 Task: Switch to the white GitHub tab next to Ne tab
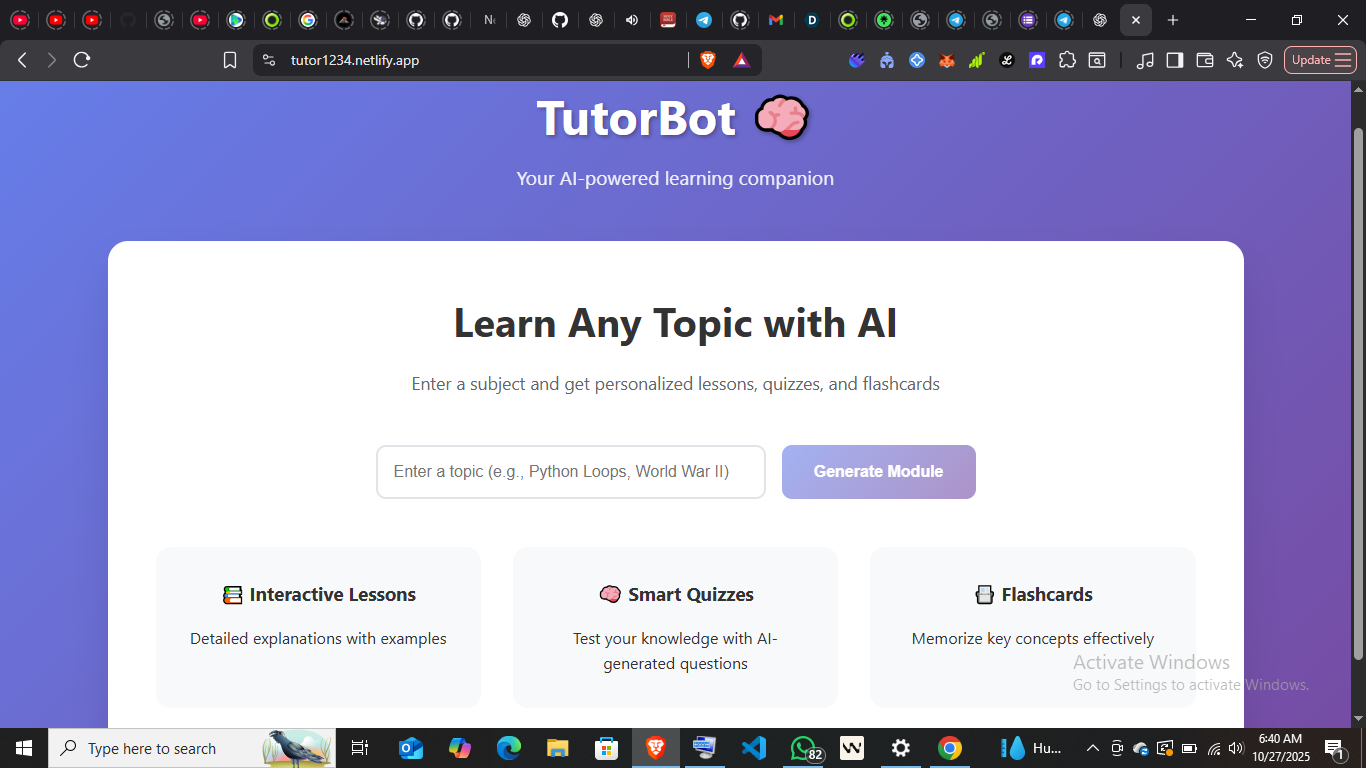452,20
